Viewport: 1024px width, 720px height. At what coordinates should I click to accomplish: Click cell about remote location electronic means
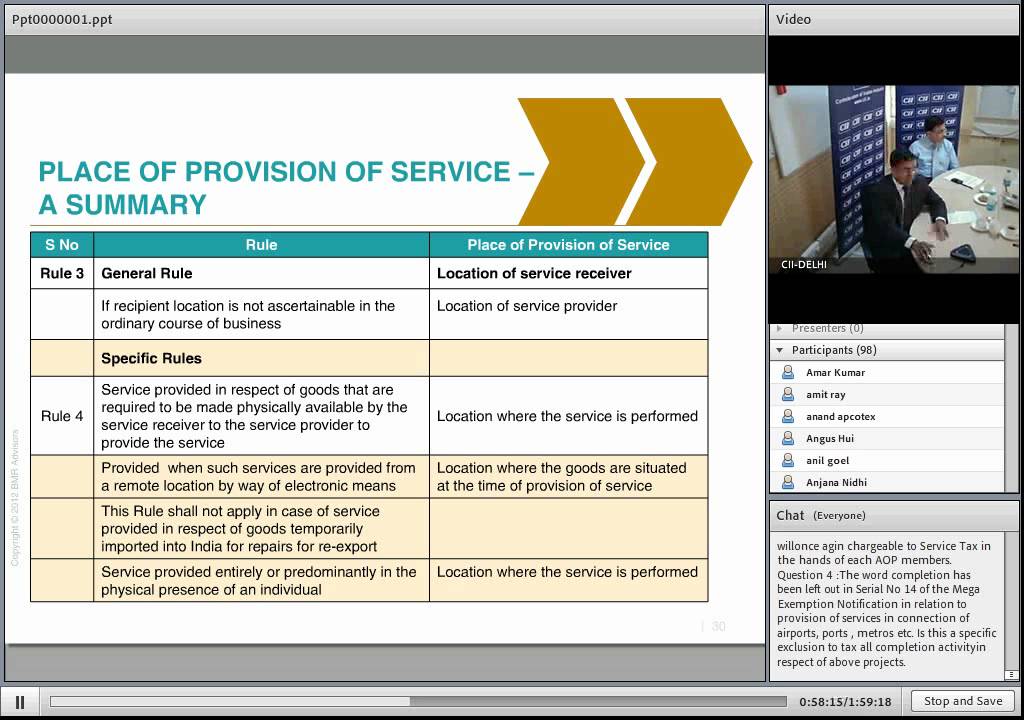pos(261,477)
